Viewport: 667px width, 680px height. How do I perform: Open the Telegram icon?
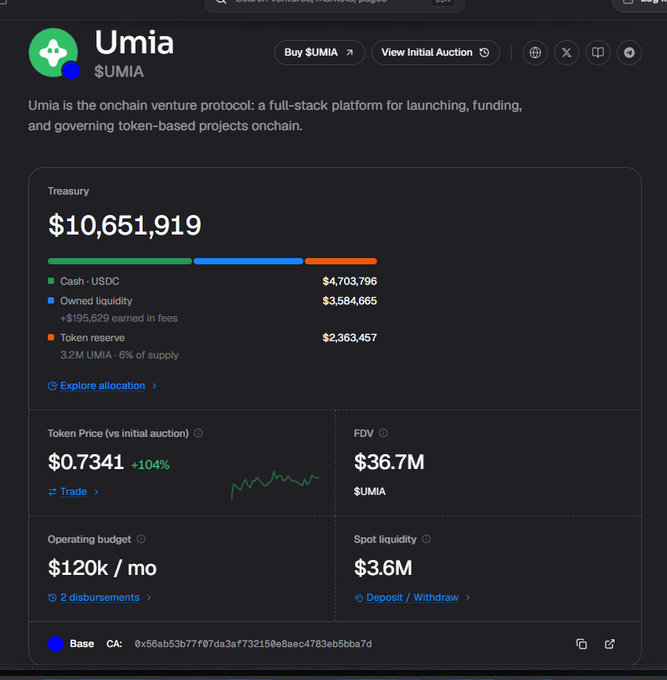coord(629,52)
